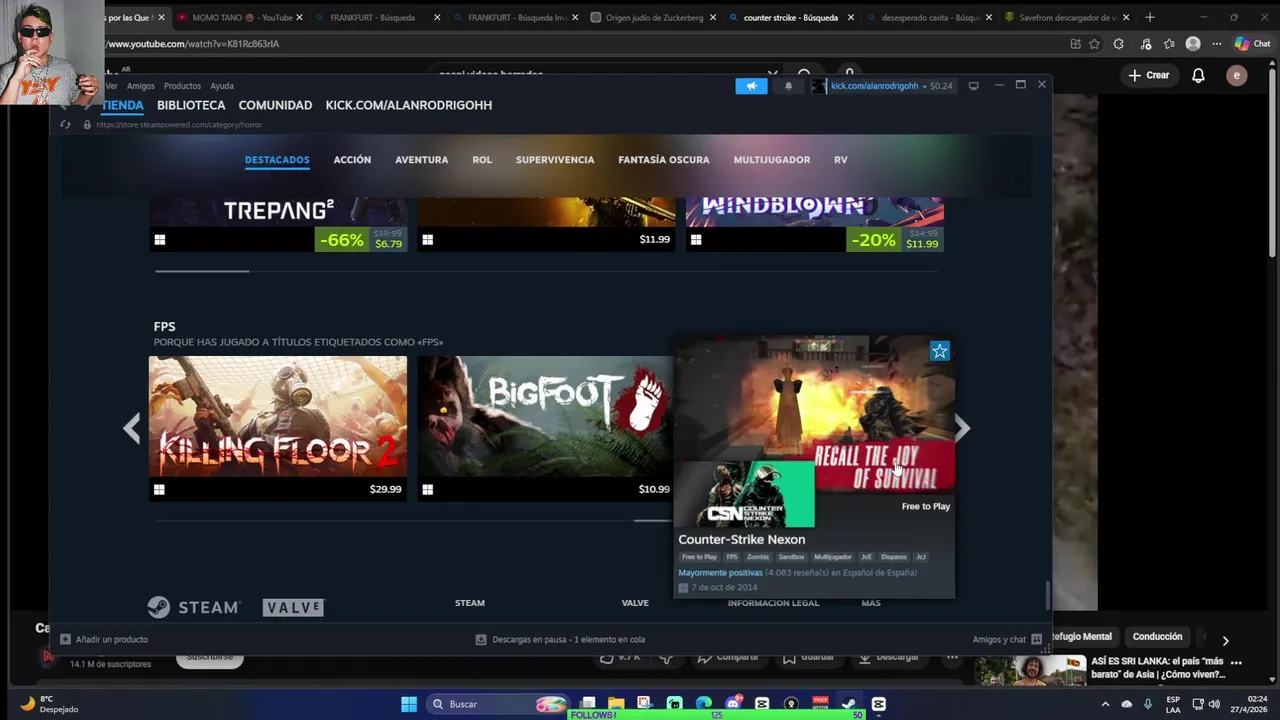Open YouTube notifications bell
The width and height of the screenshot is (1280, 720).
point(1198,75)
